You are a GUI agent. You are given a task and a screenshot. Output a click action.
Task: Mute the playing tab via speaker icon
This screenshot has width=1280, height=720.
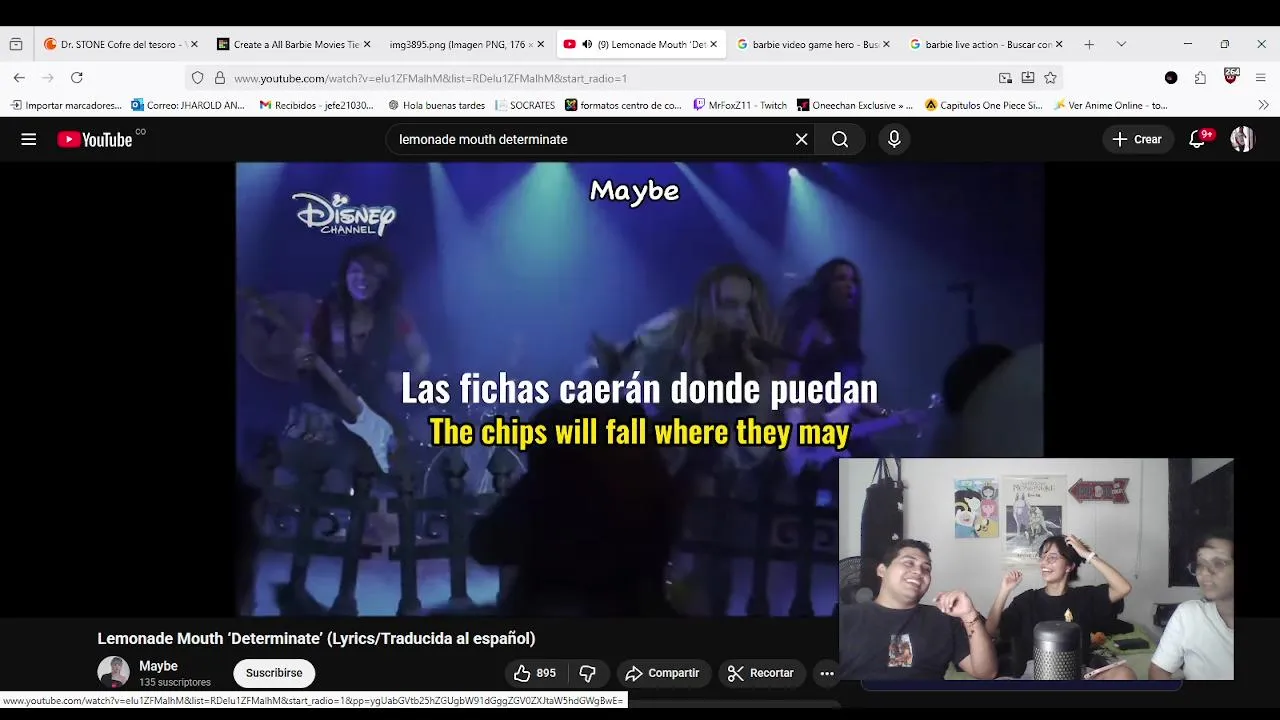click(587, 44)
